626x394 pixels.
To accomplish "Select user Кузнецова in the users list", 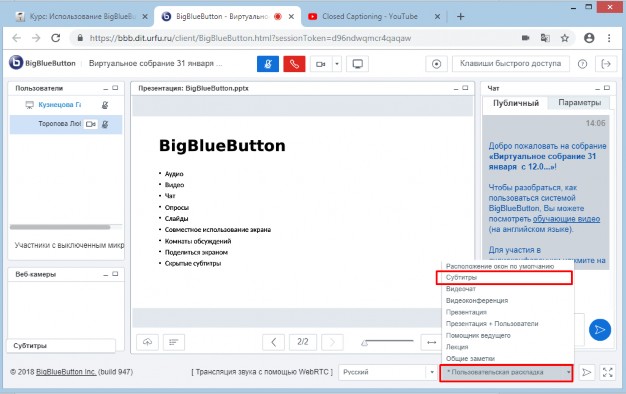I will [59, 105].
